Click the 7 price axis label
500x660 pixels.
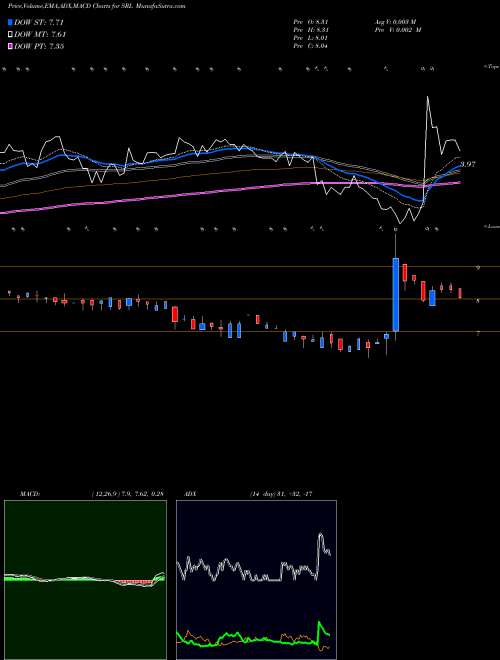point(477,333)
